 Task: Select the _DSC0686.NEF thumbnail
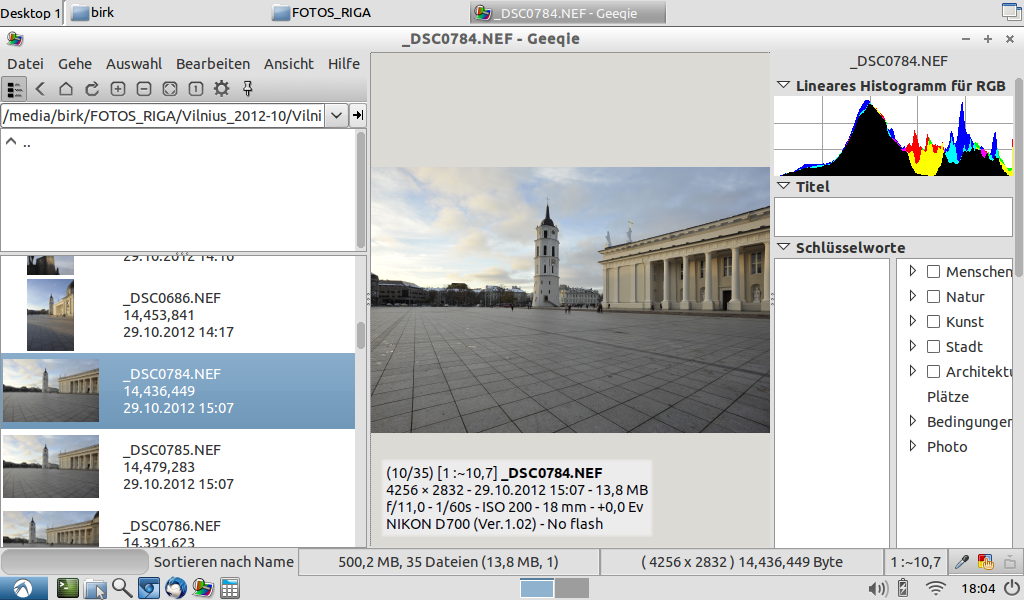click(50, 315)
